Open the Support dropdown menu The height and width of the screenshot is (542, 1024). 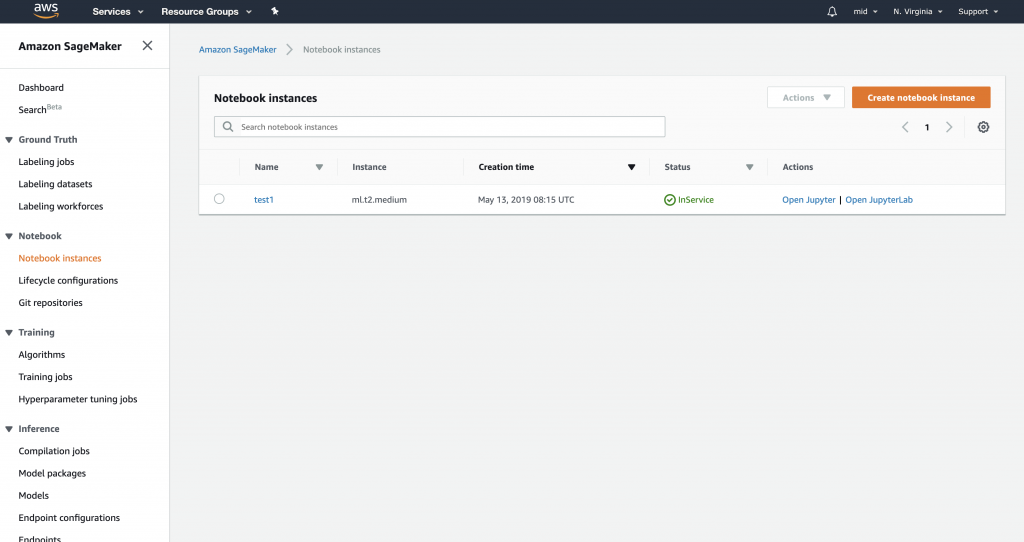click(978, 12)
